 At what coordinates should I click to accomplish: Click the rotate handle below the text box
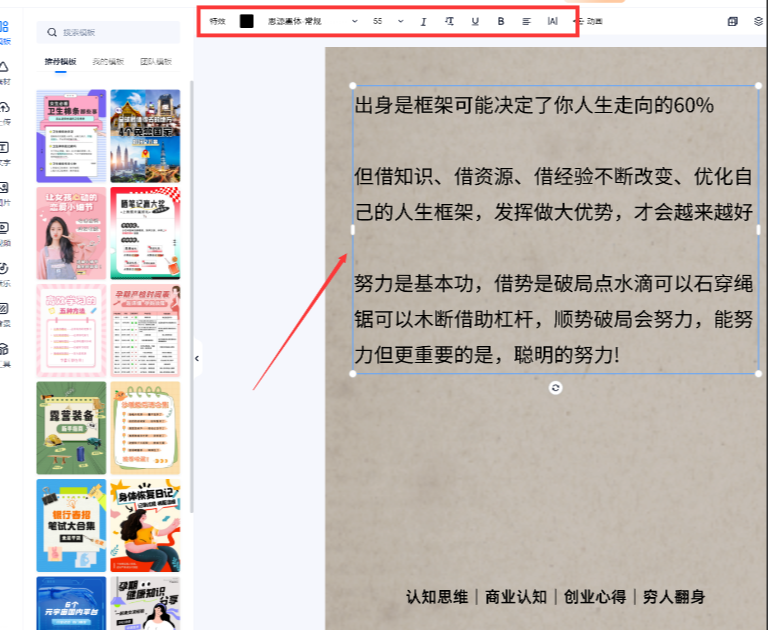pos(555,388)
